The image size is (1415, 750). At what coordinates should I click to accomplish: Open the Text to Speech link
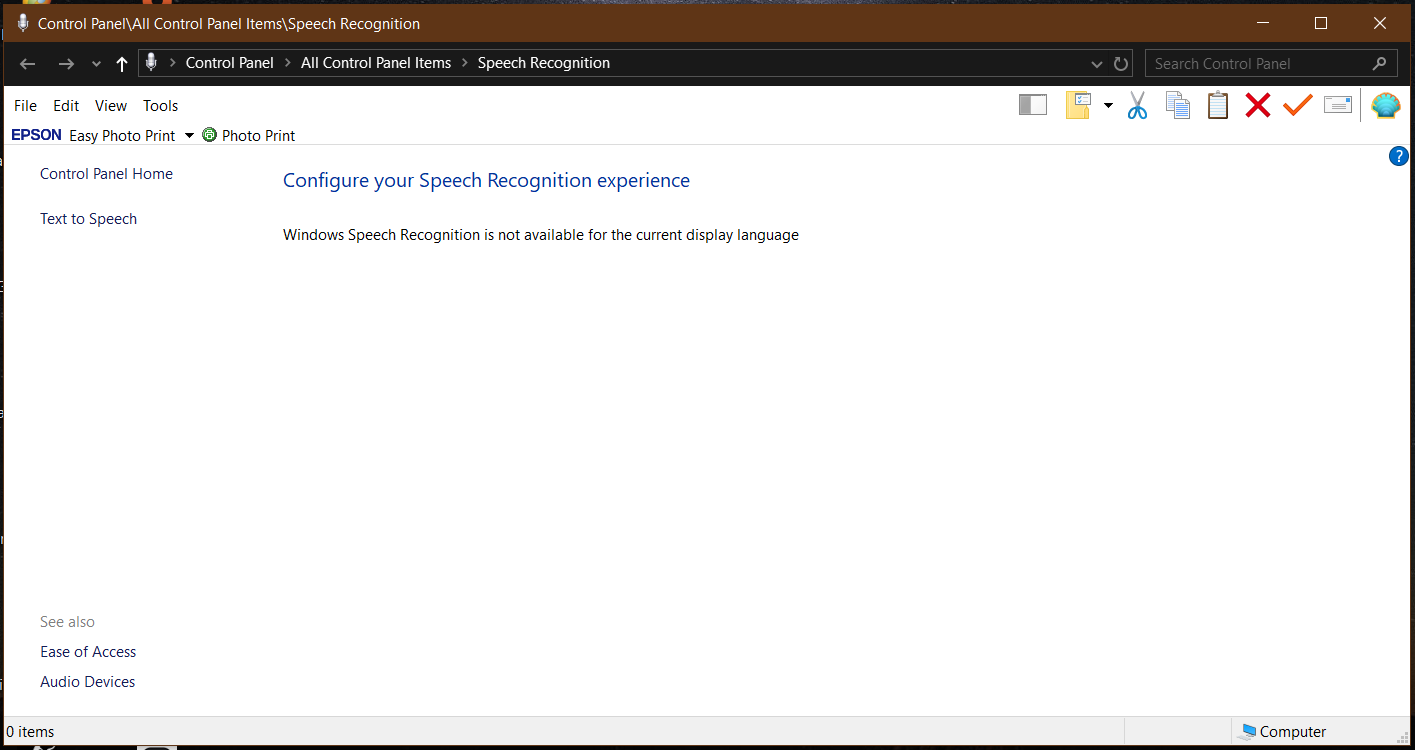[x=88, y=219]
